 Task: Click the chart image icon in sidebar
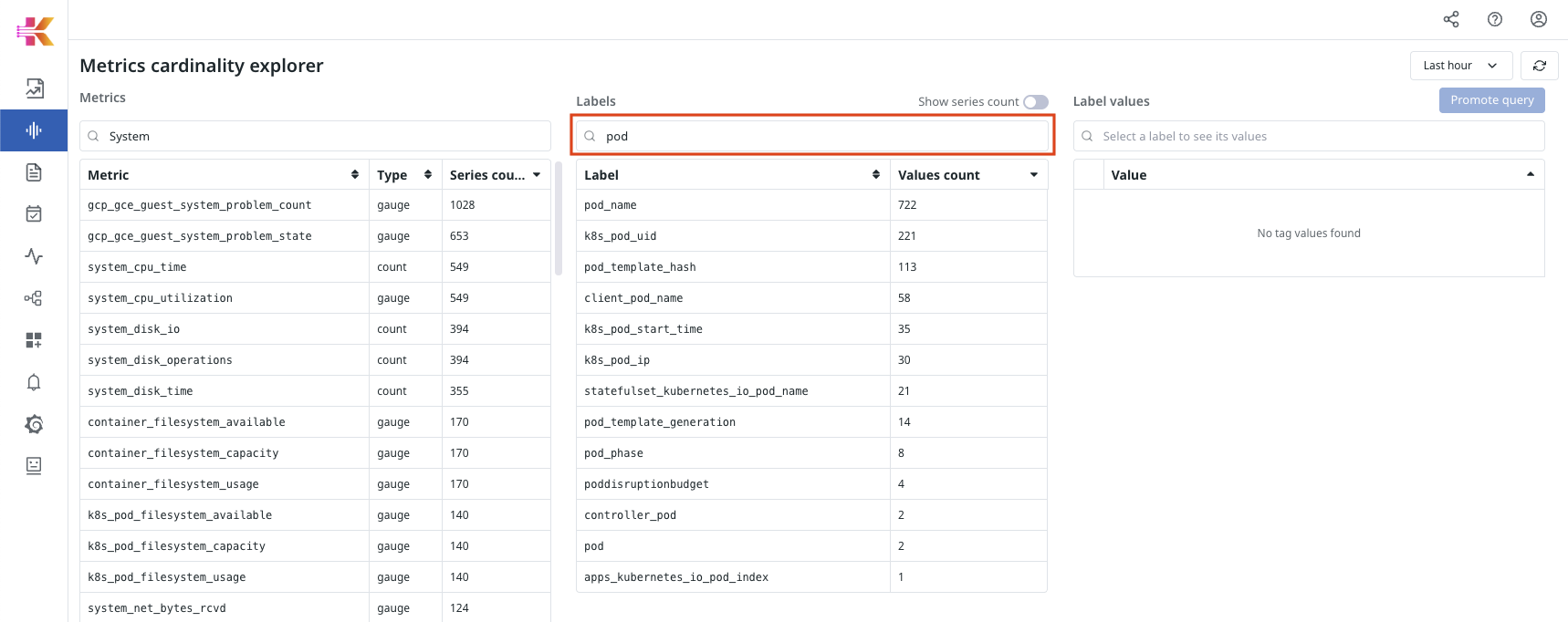coord(34,88)
